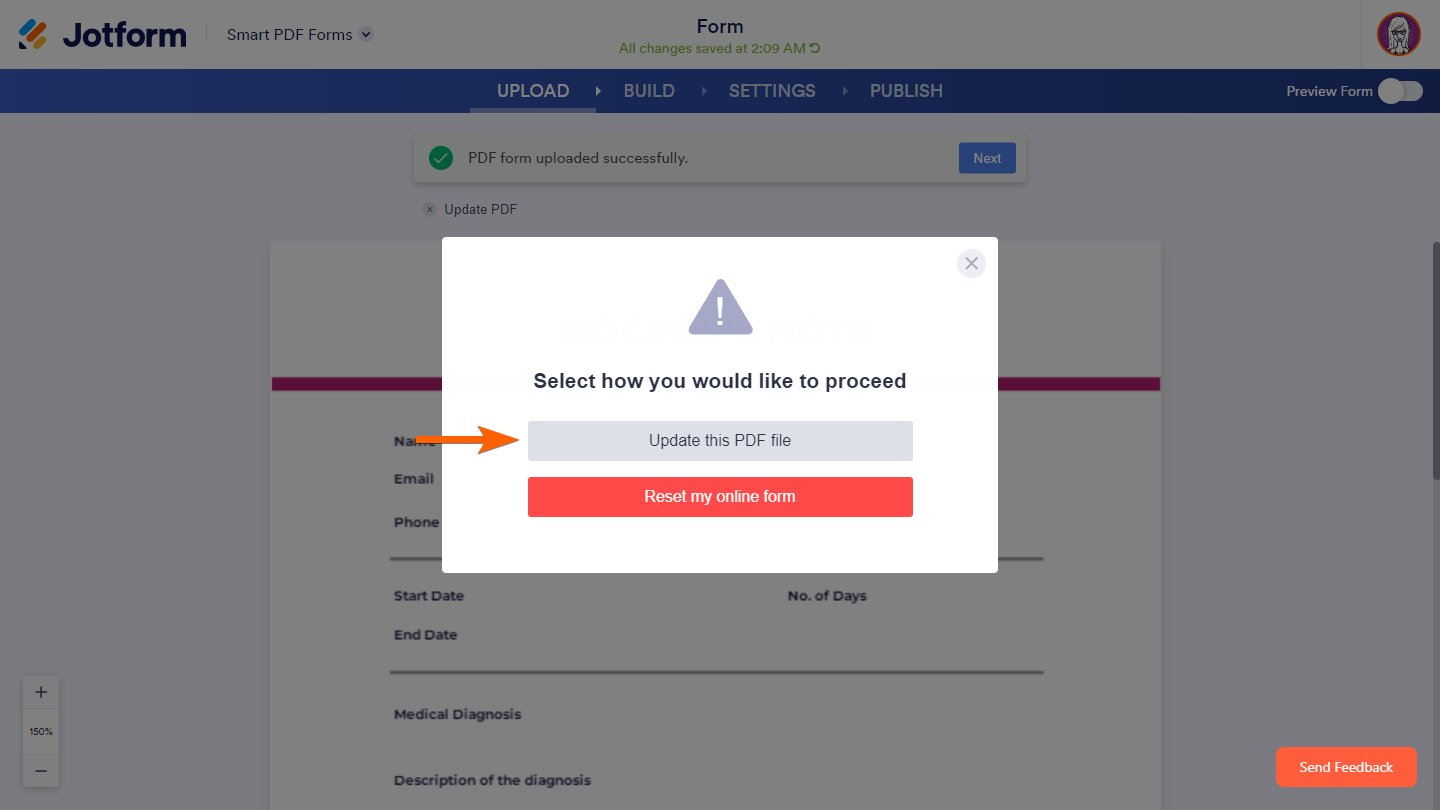Image resolution: width=1440 pixels, height=810 pixels.
Task: Toggle the Preview Form switch
Action: 1399,91
